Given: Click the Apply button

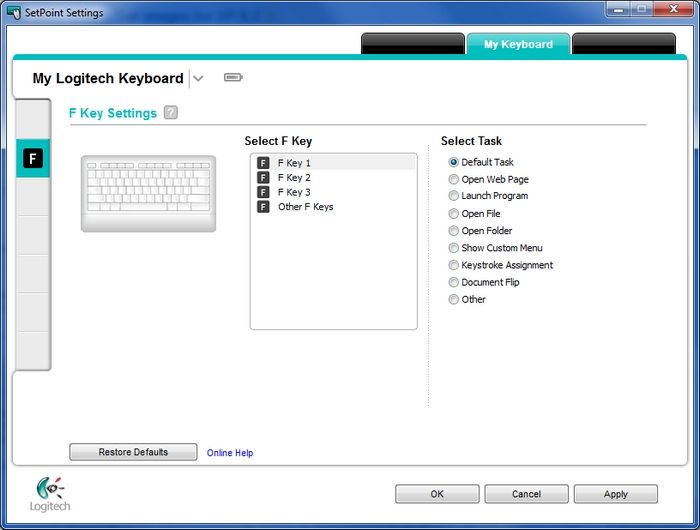Looking at the screenshot, I should (x=616, y=494).
